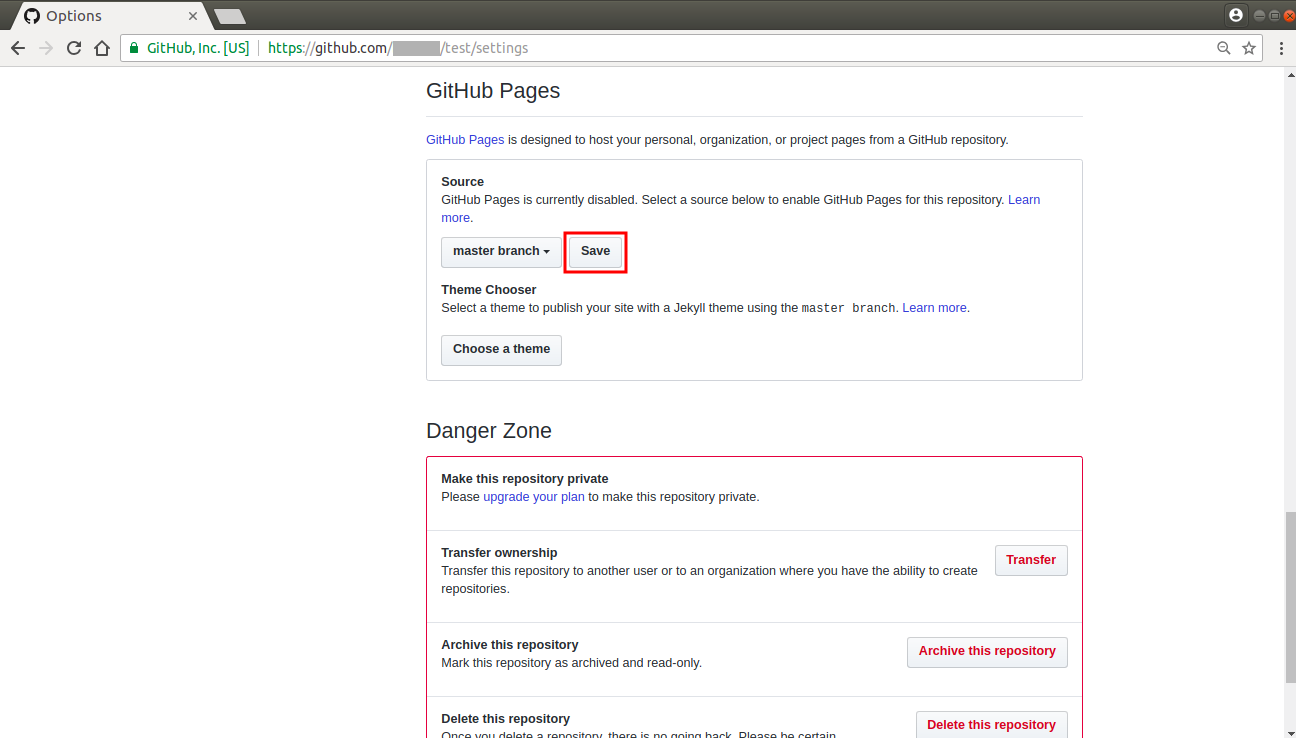
Task: Click the zoom magnifier icon in address bar
Action: (1223, 48)
